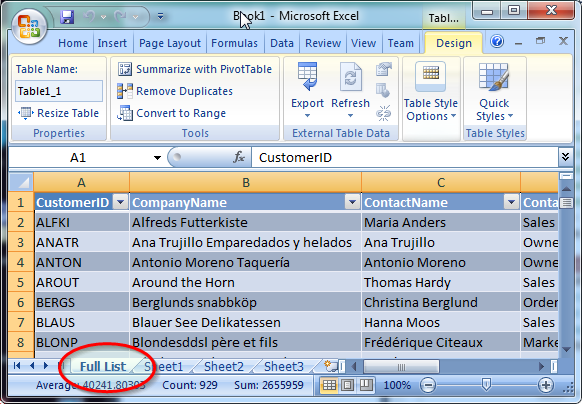Image resolution: width=582 pixels, height=404 pixels.
Task: Click the Redo arrow icon
Action: tap(121, 16)
